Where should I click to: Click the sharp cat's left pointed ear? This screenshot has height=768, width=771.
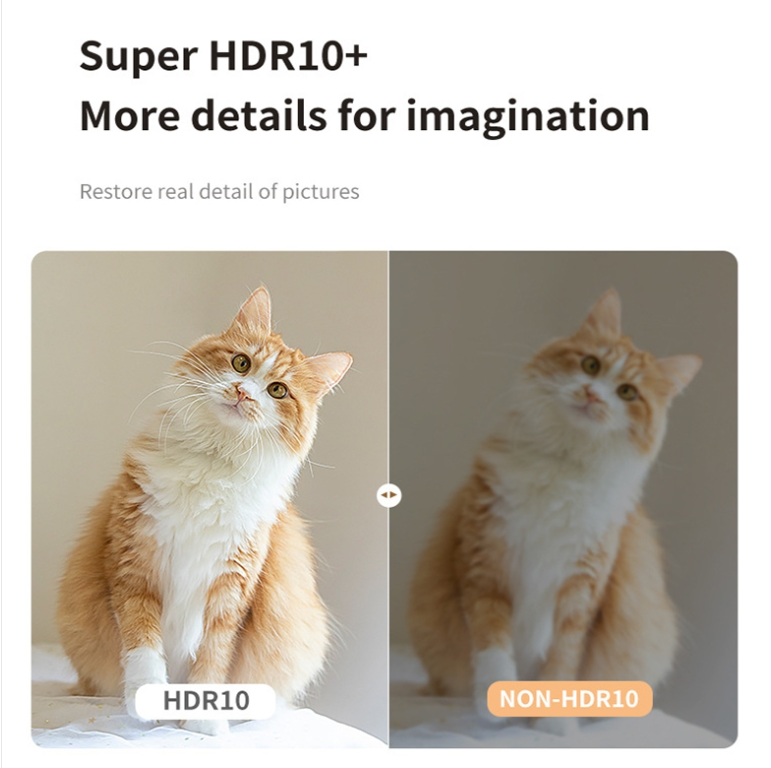(x=255, y=312)
